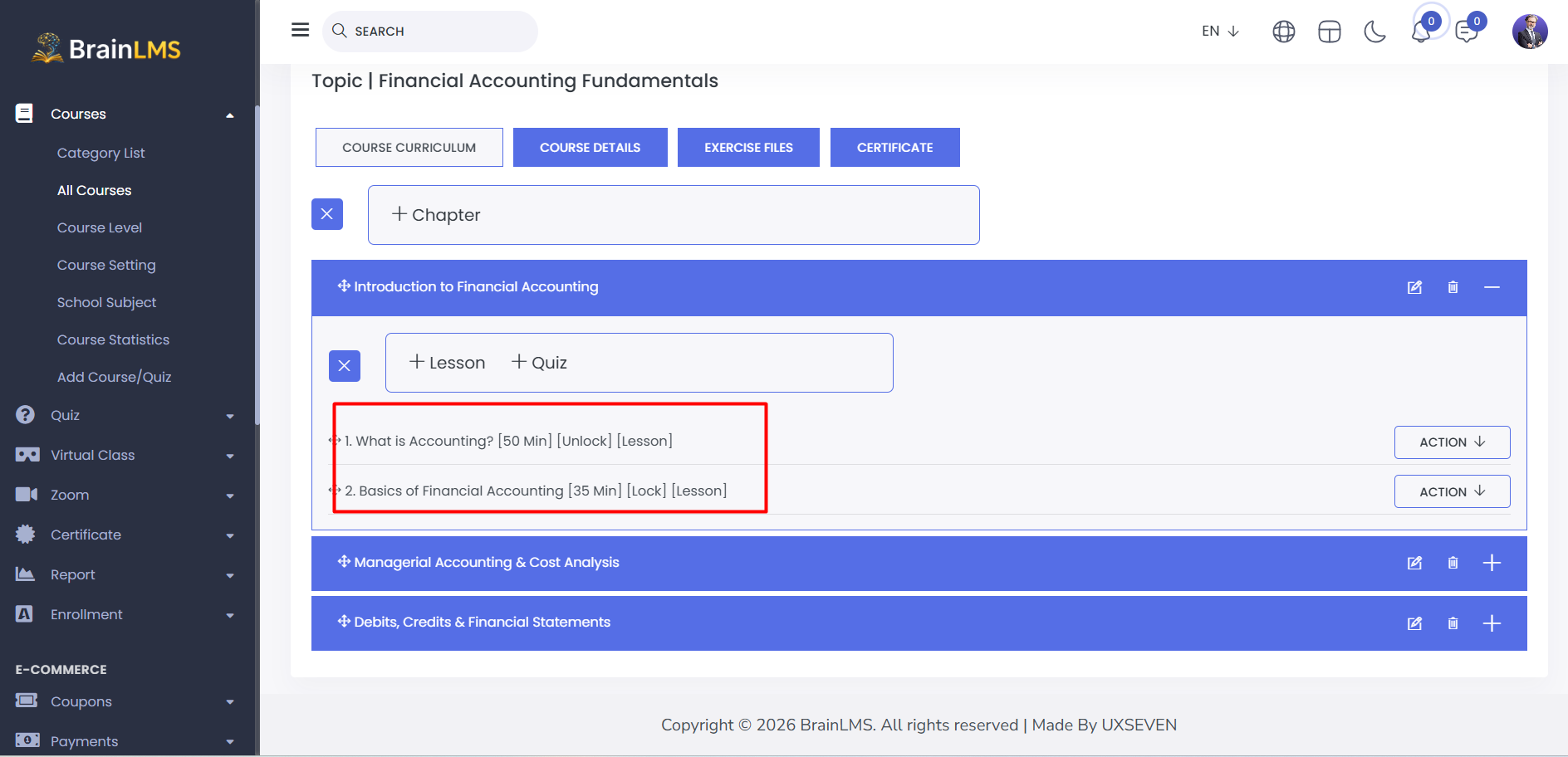
Task: Click the Courses book icon
Action: pyautogui.click(x=25, y=114)
